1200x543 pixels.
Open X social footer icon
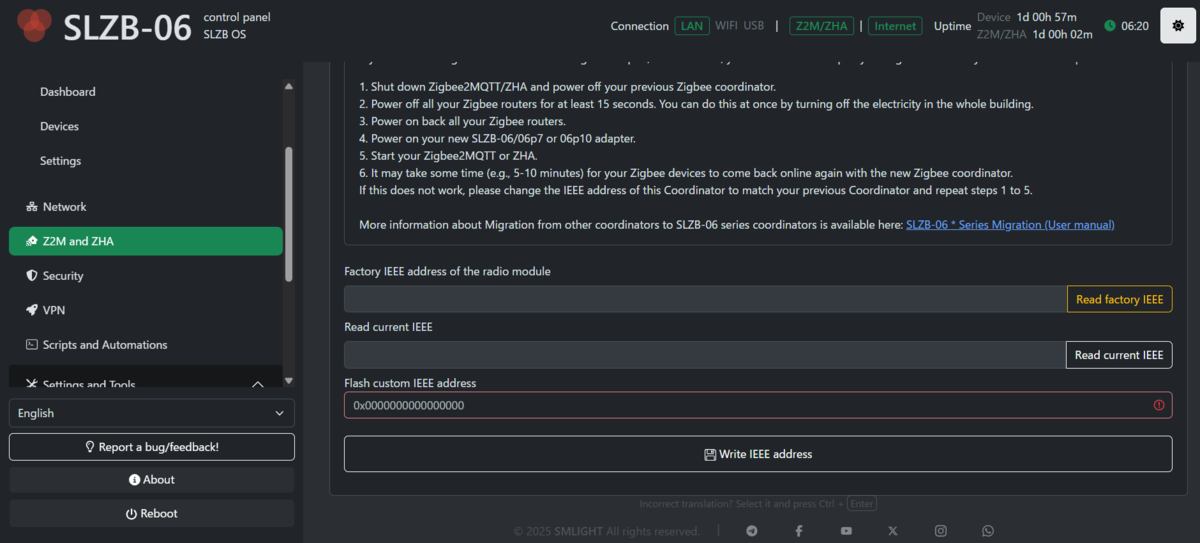click(x=893, y=531)
